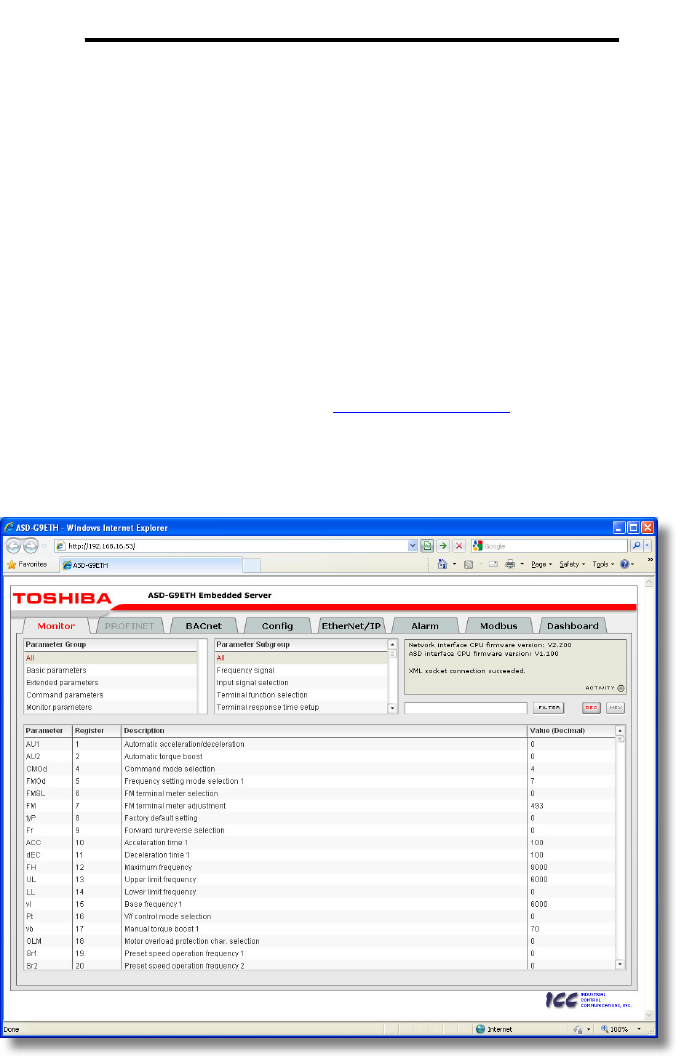Click the Read Mail envelope icon
676x1056 pixels.
point(493,564)
